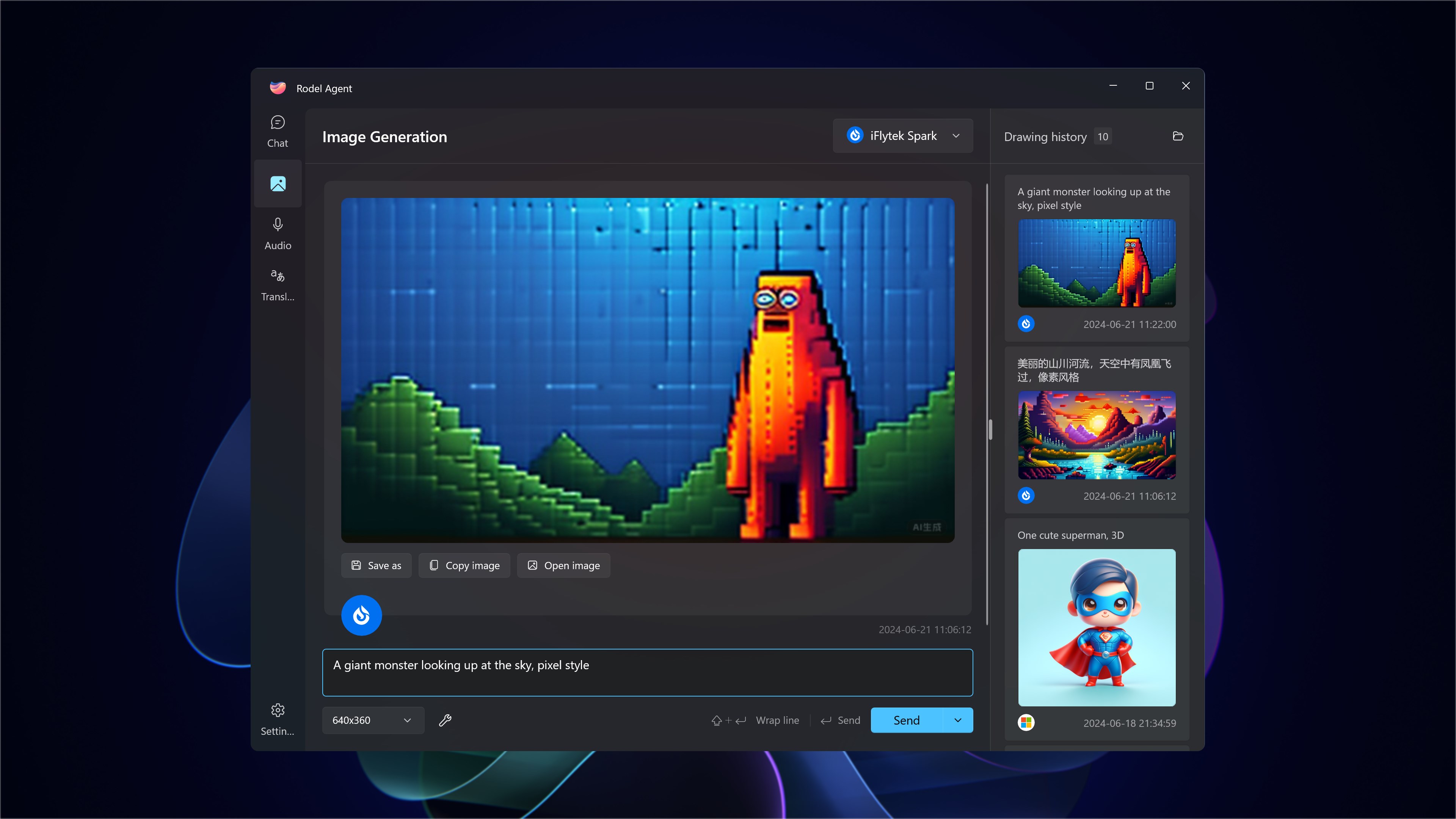This screenshot has height=819, width=1456.
Task: Open Settings gear in sidebar
Action: tap(278, 719)
